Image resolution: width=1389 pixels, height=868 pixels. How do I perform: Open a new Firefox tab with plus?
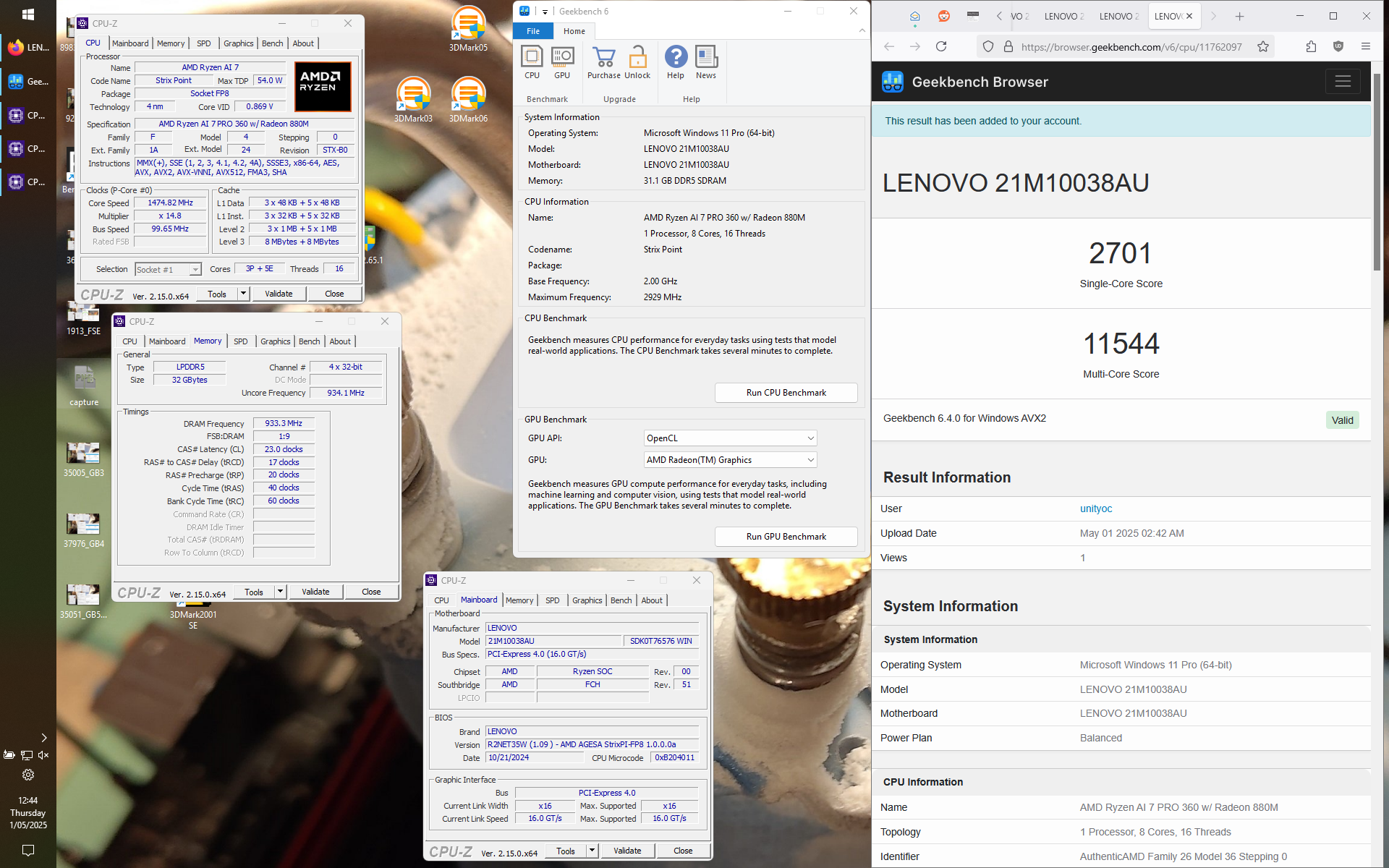pos(1239,16)
